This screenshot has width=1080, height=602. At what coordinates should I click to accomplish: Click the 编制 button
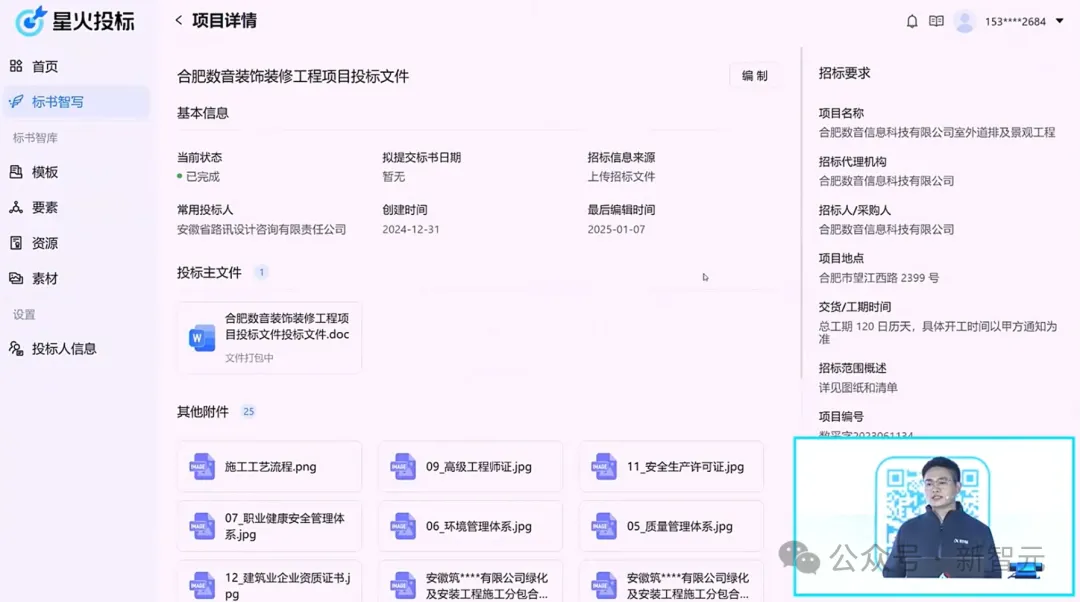tap(754, 76)
